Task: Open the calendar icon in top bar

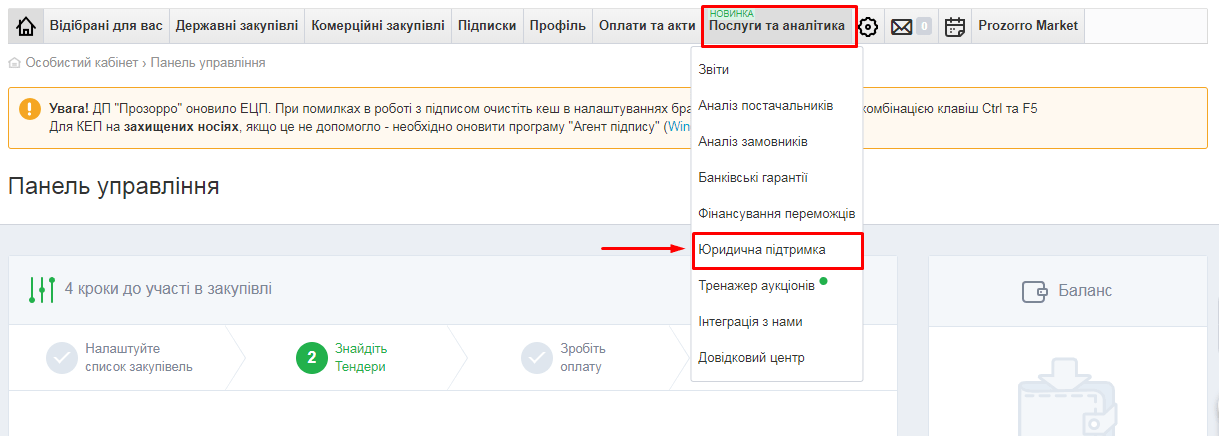Action: coord(955,27)
